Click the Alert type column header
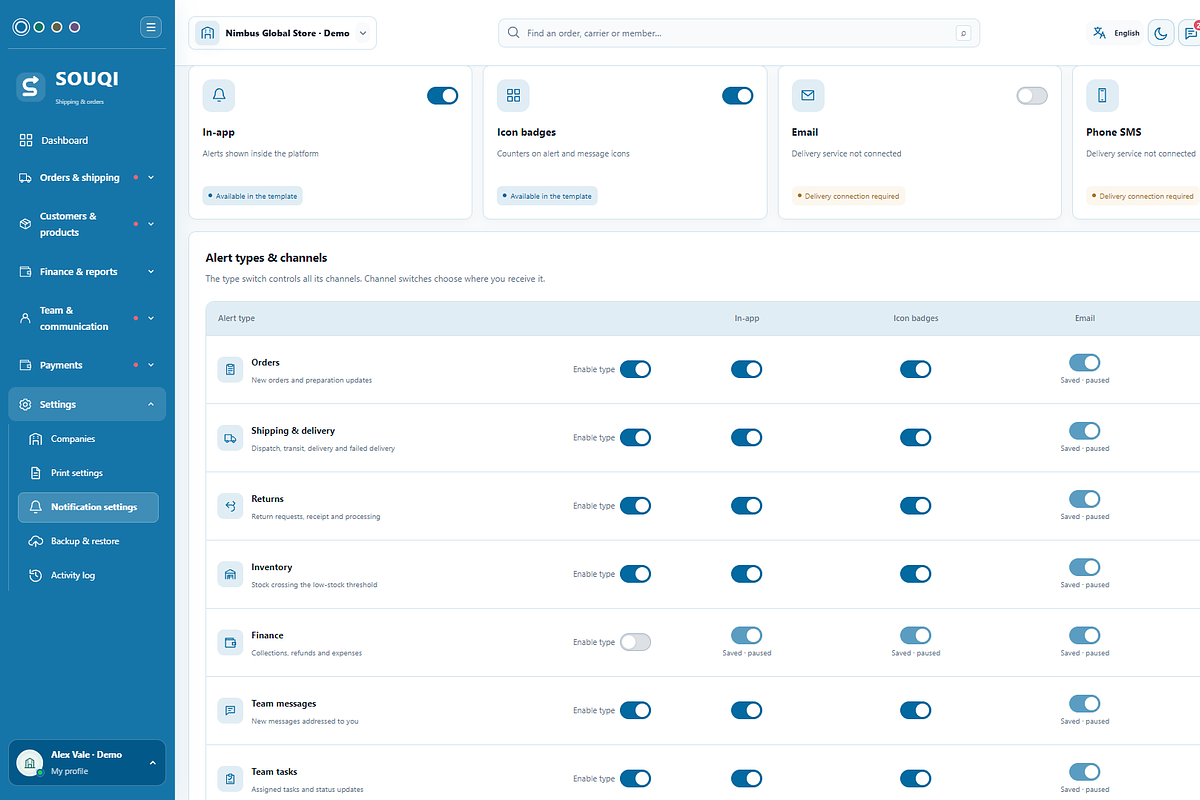This screenshot has height=800, width=1200. click(x=236, y=318)
